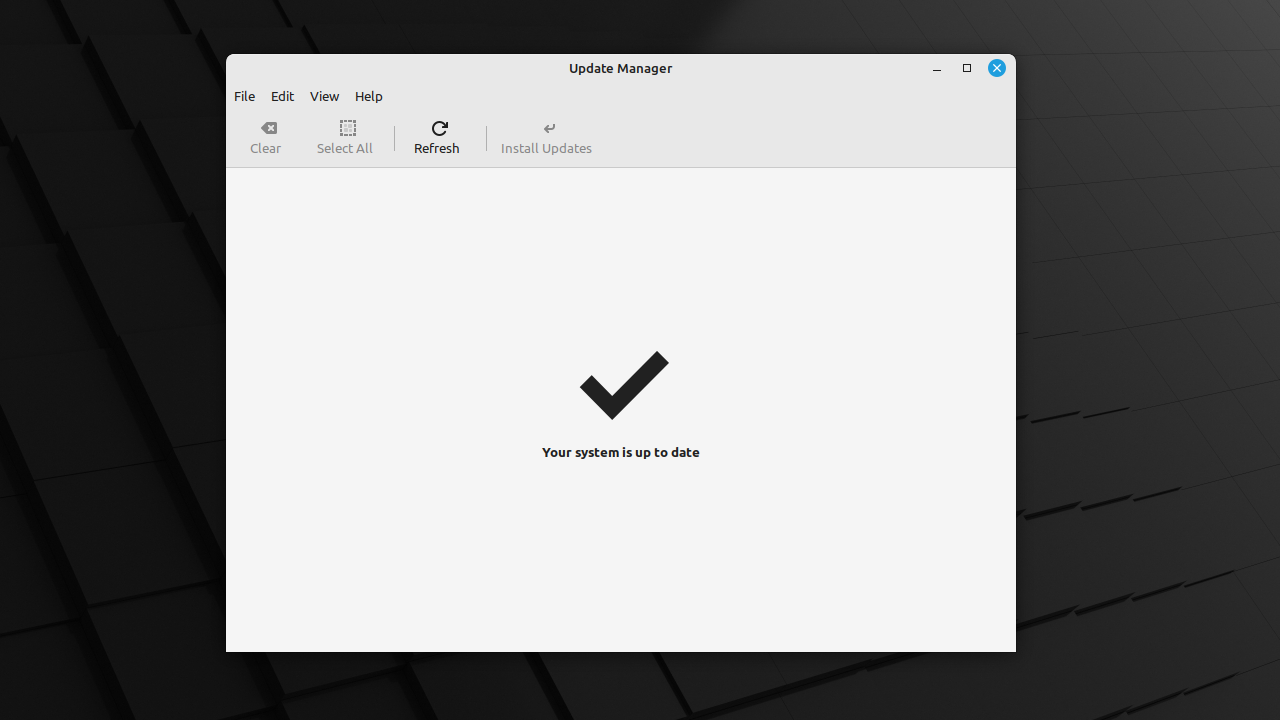This screenshot has height=720, width=1280.
Task: Click the Clear toolbar button
Action: click(266, 138)
